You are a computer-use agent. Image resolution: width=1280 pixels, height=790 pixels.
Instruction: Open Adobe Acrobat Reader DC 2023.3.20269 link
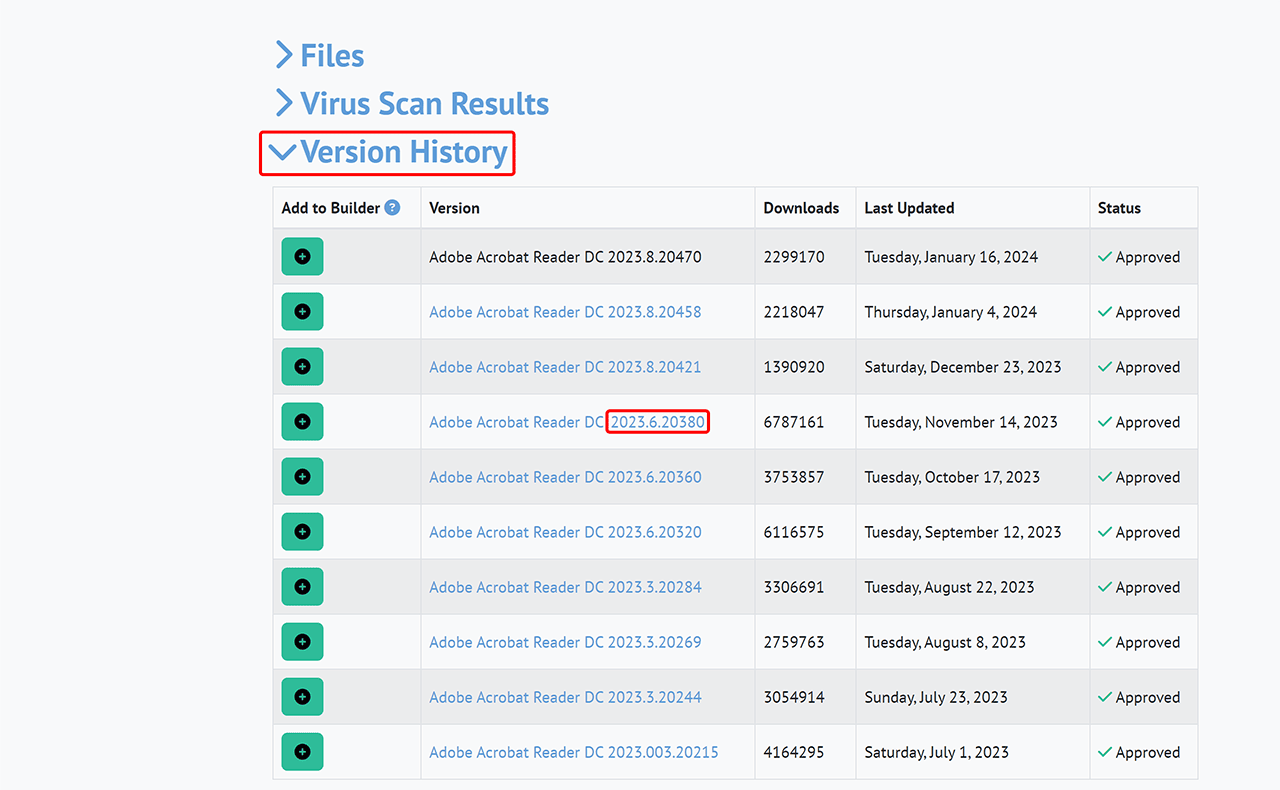pyautogui.click(x=565, y=642)
